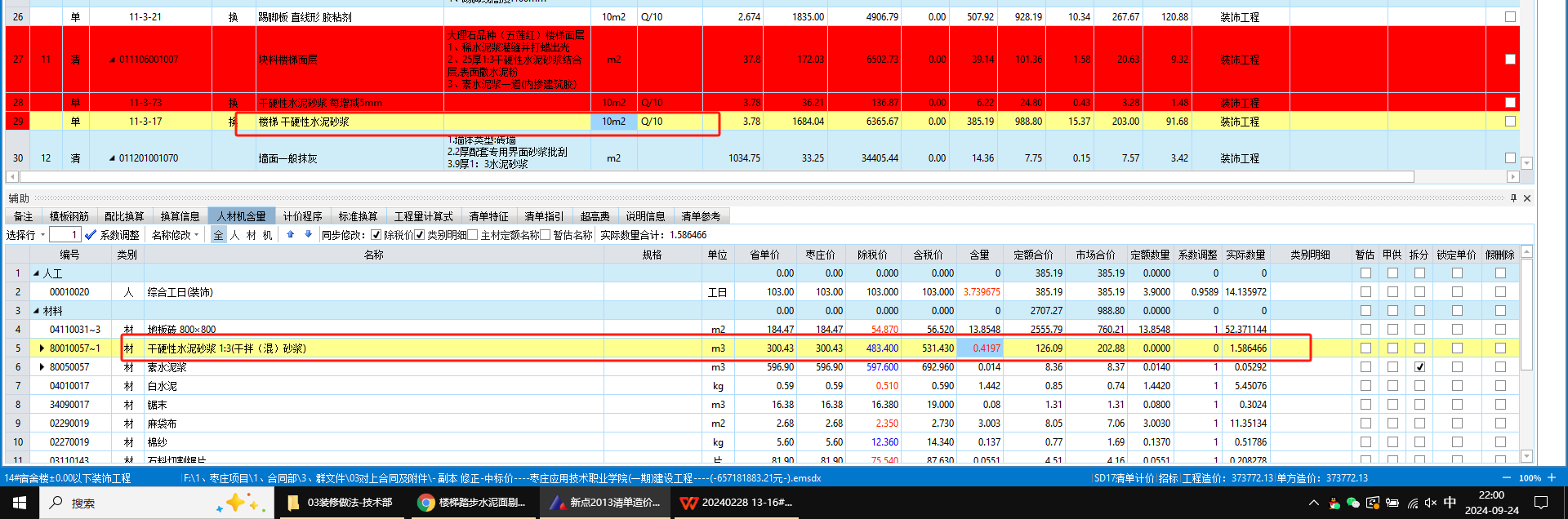This screenshot has width=1568, height=519.
Task: Open the 超高费 tab
Action: coord(595,216)
